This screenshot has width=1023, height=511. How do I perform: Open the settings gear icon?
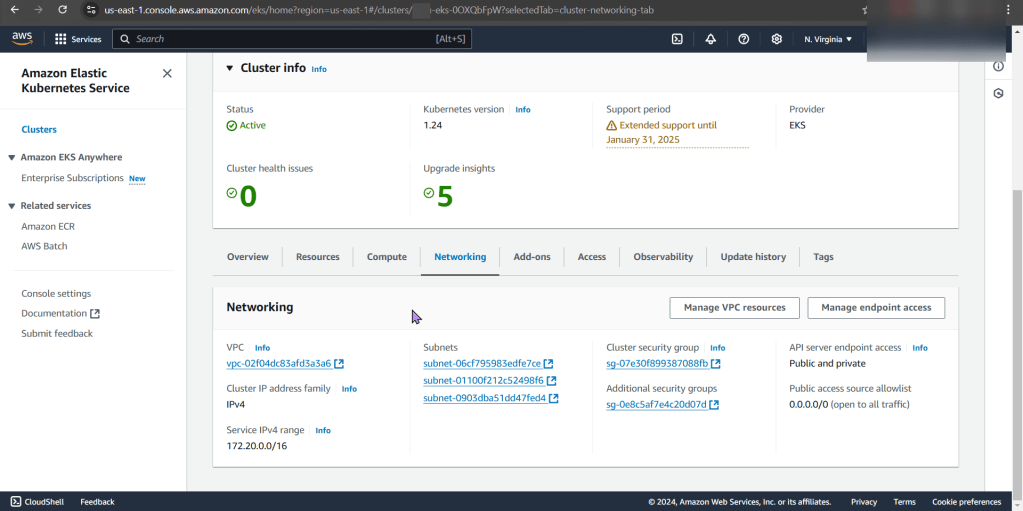777,39
